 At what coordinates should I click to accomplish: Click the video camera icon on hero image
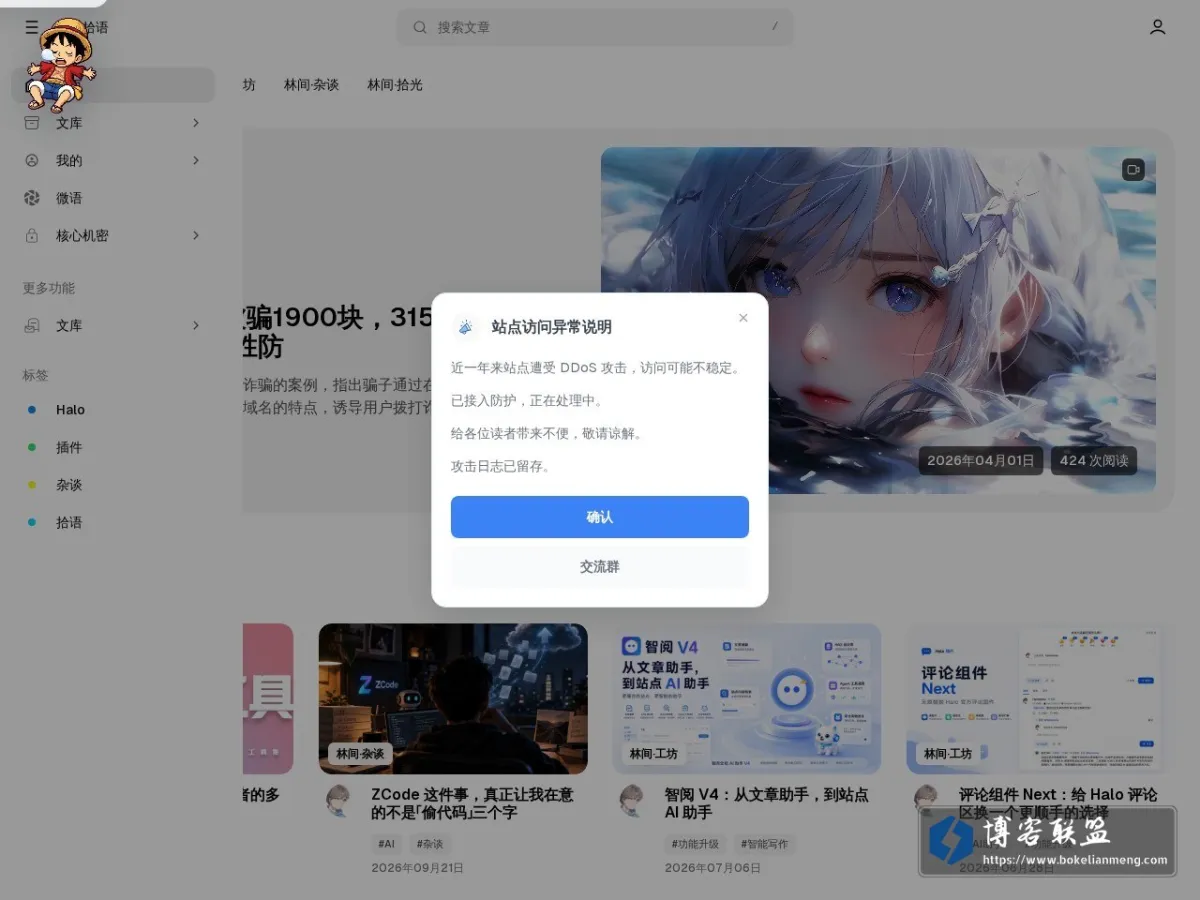1133,170
